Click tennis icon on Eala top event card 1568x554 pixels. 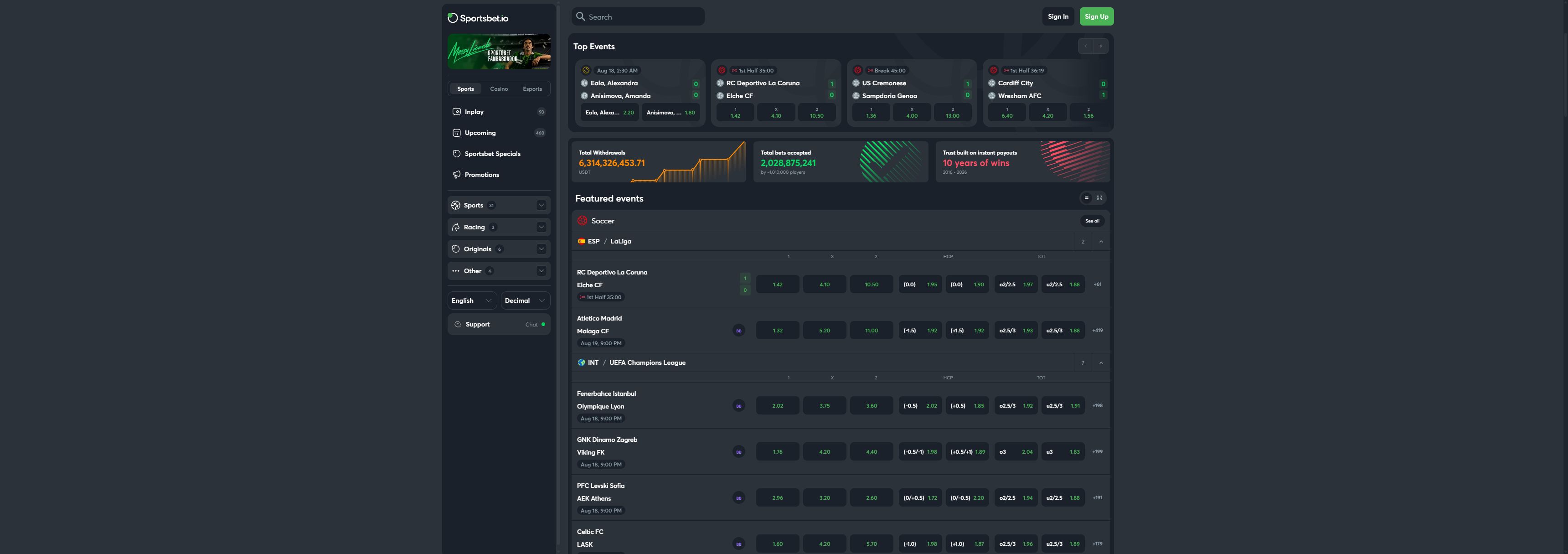click(586, 71)
